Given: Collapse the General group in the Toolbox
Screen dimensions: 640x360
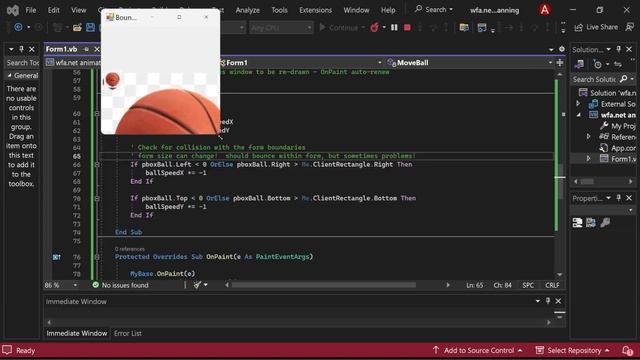Looking at the screenshot, I should coord(9,76).
